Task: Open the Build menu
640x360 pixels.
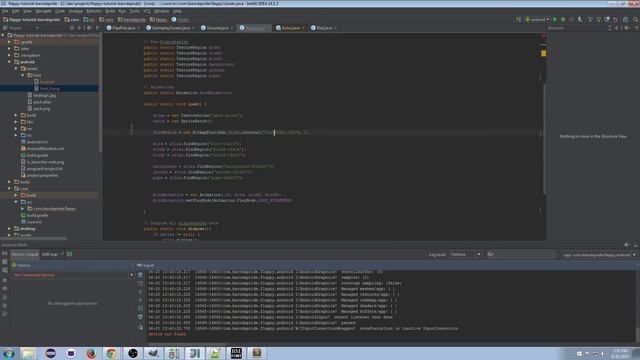Action: [x=110, y=11]
